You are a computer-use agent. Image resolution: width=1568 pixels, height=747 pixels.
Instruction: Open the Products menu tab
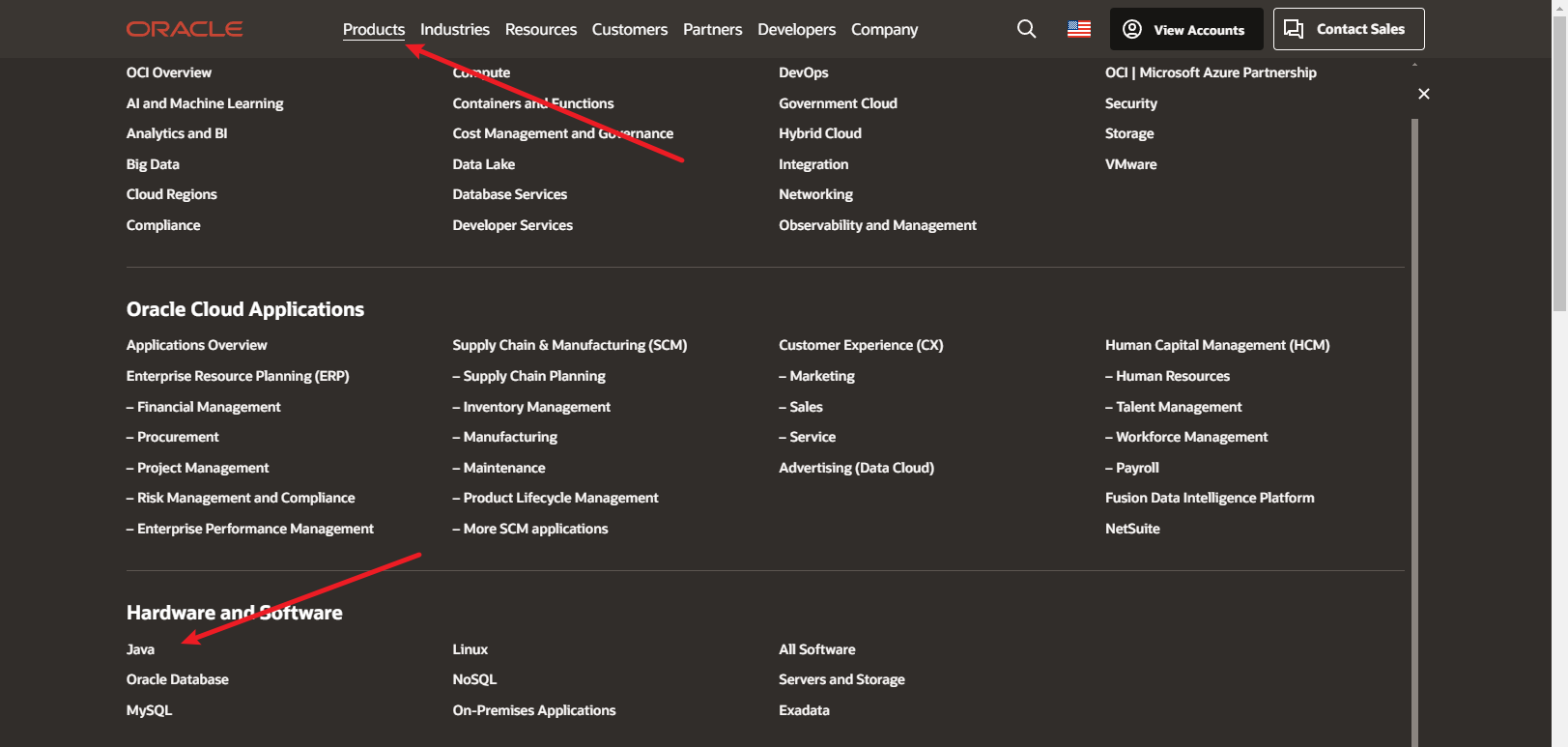pyautogui.click(x=373, y=29)
